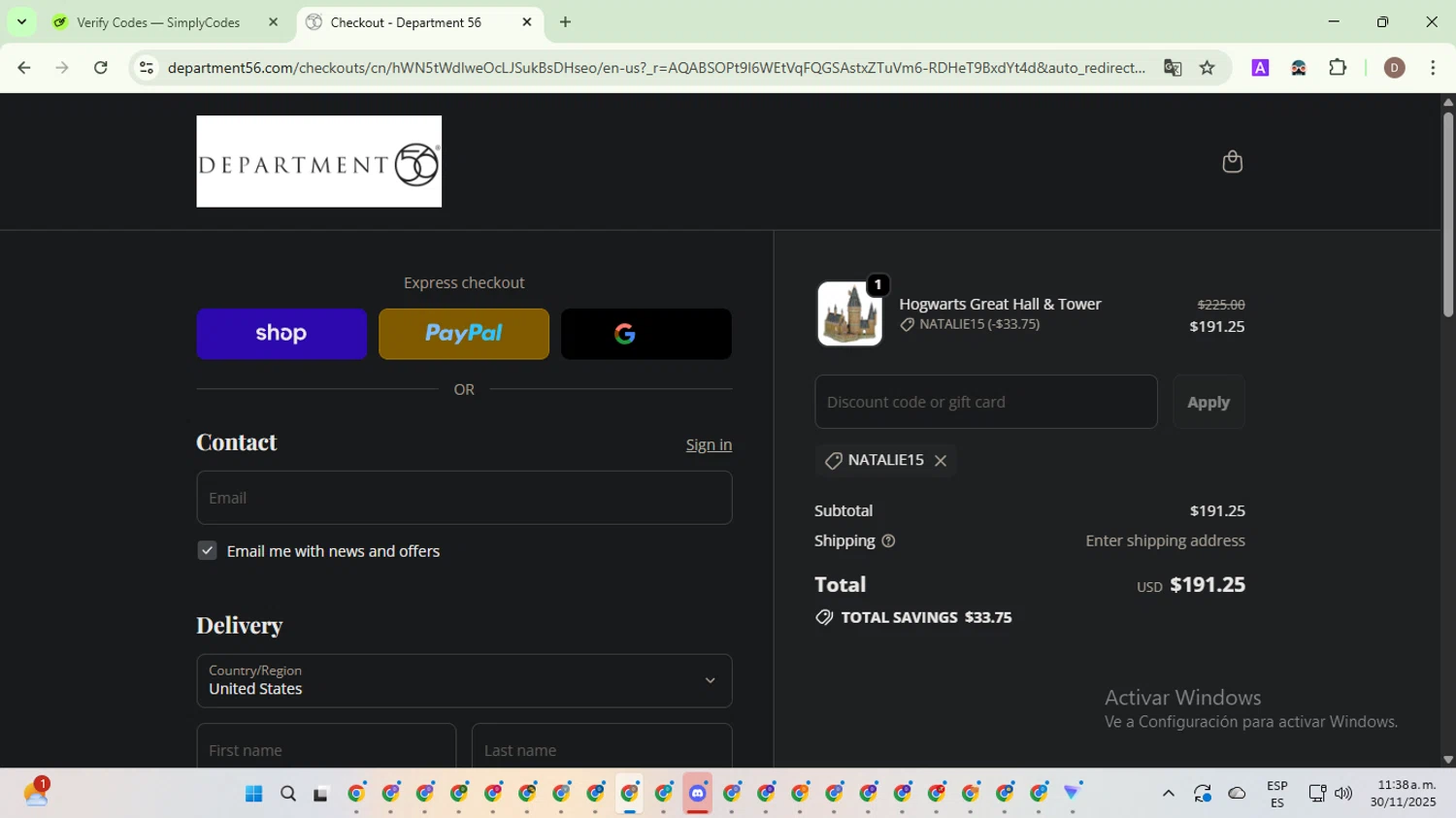Select the Checkout - Department 56 tab
The height and width of the screenshot is (818, 1456).
[406, 22]
